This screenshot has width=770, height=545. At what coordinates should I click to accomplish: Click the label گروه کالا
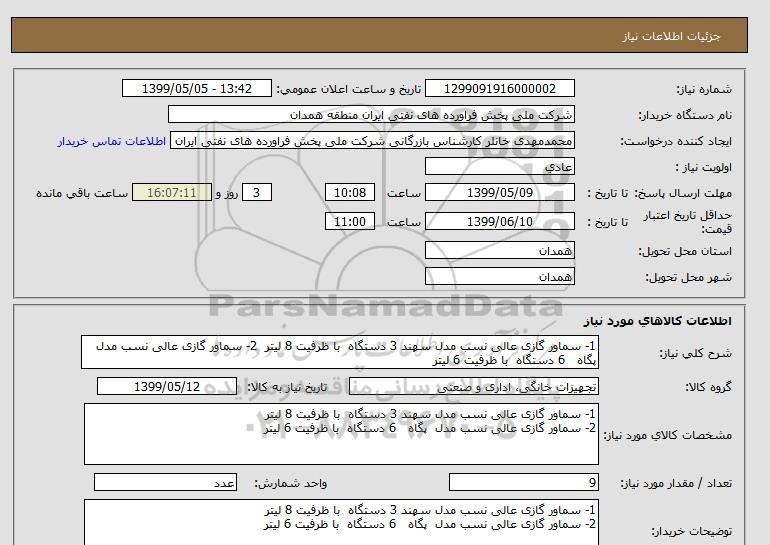[x=708, y=387]
